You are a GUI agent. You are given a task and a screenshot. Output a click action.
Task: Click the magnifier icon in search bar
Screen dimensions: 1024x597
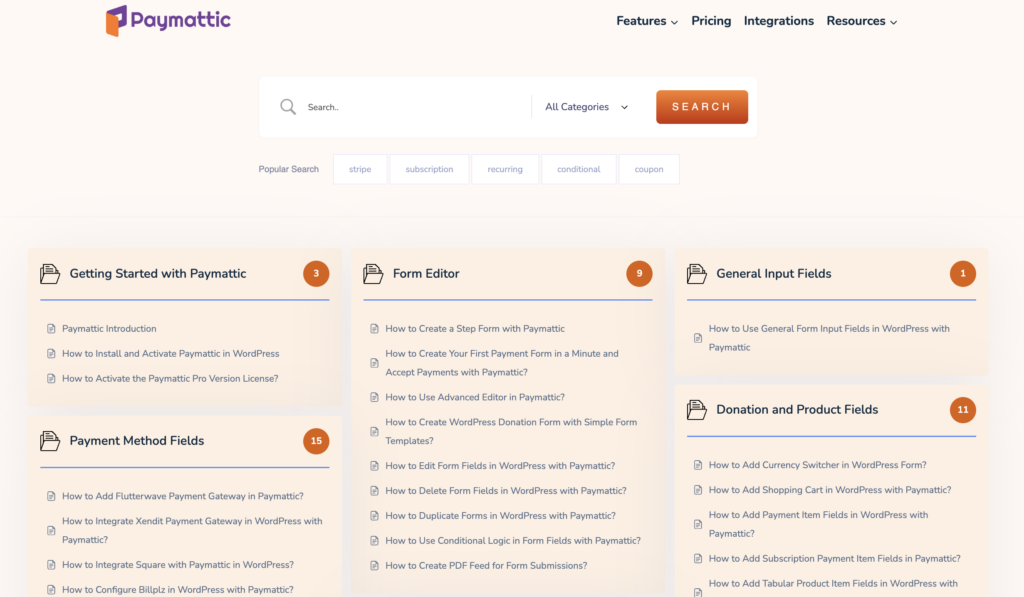coord(288,107)
